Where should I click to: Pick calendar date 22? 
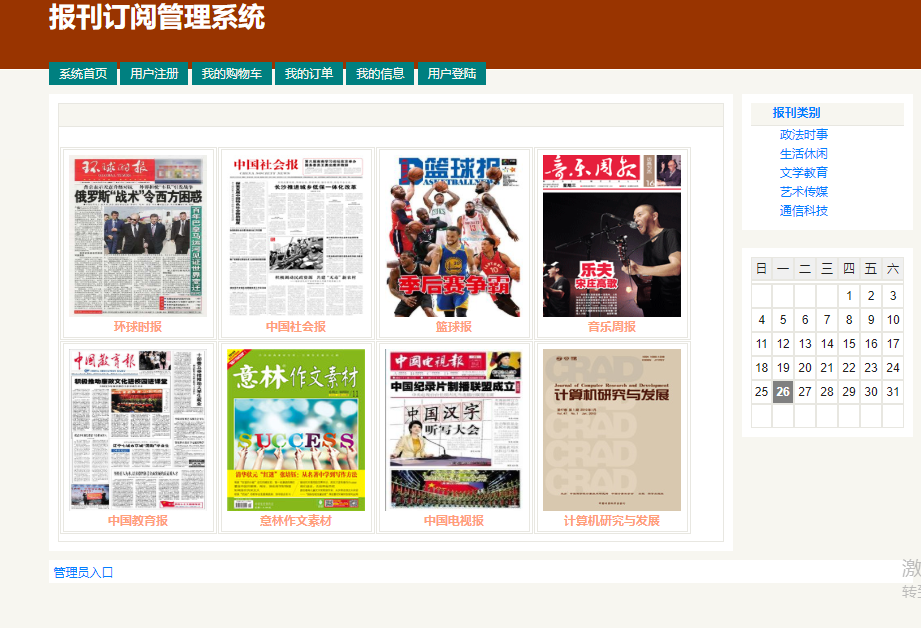click(x=849, y=368)
